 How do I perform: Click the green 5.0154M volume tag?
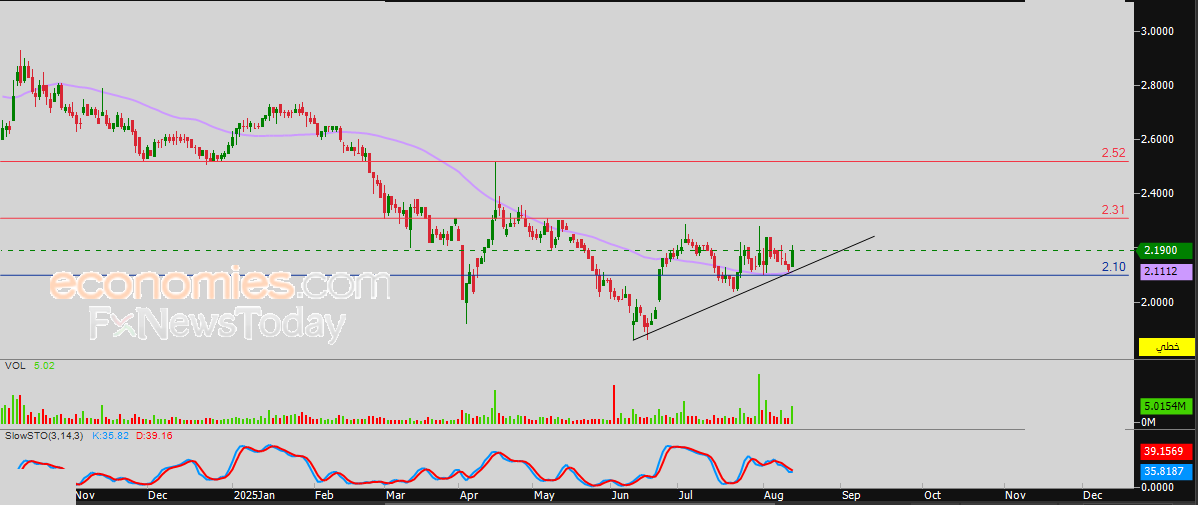click(x=1166, y=406)
